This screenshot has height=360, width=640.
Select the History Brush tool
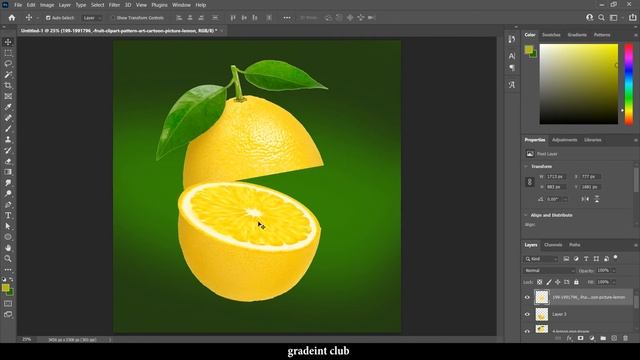(x=8, y=150)
